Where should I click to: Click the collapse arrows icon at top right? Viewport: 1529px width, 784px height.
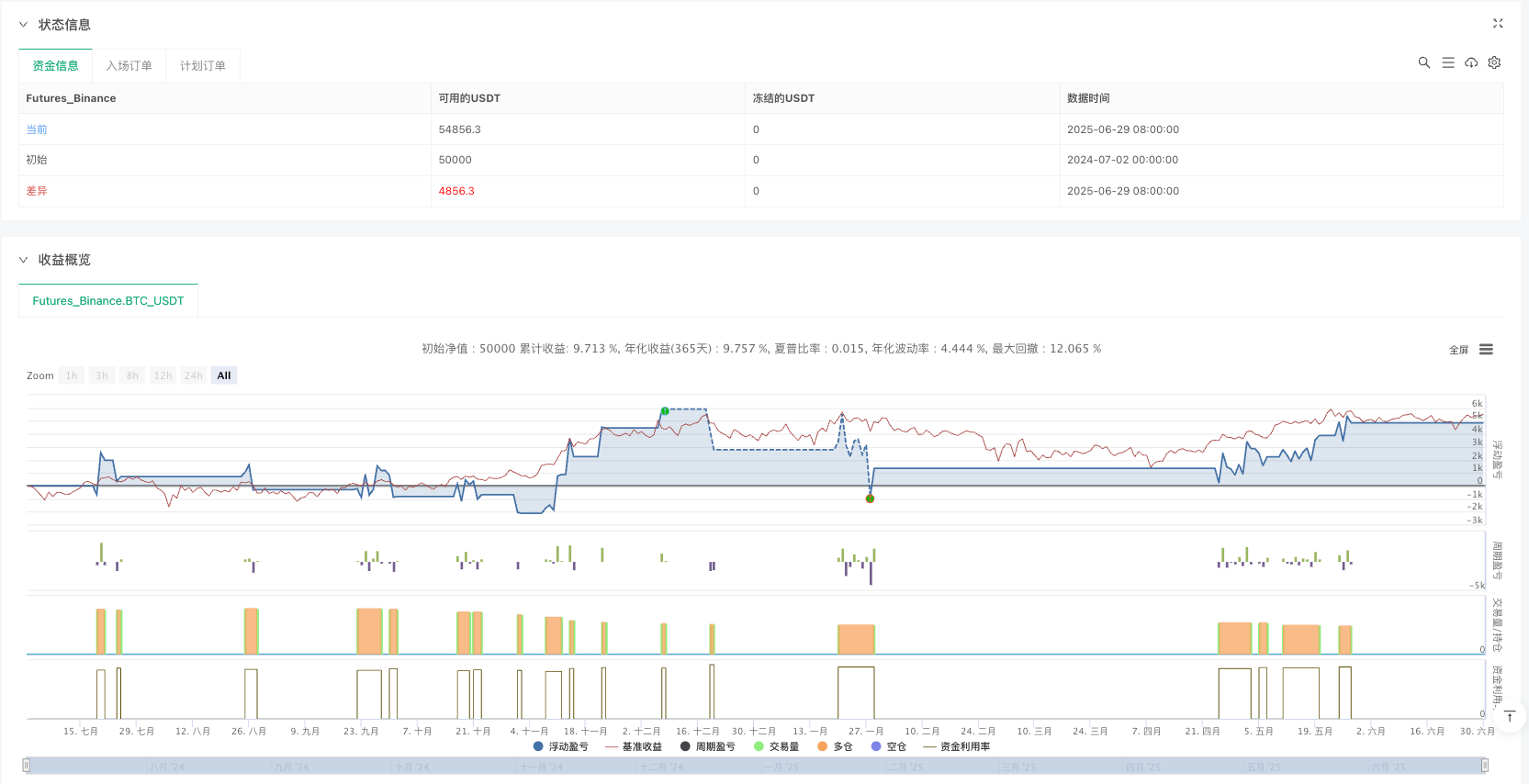click(x=1498, y=24)
